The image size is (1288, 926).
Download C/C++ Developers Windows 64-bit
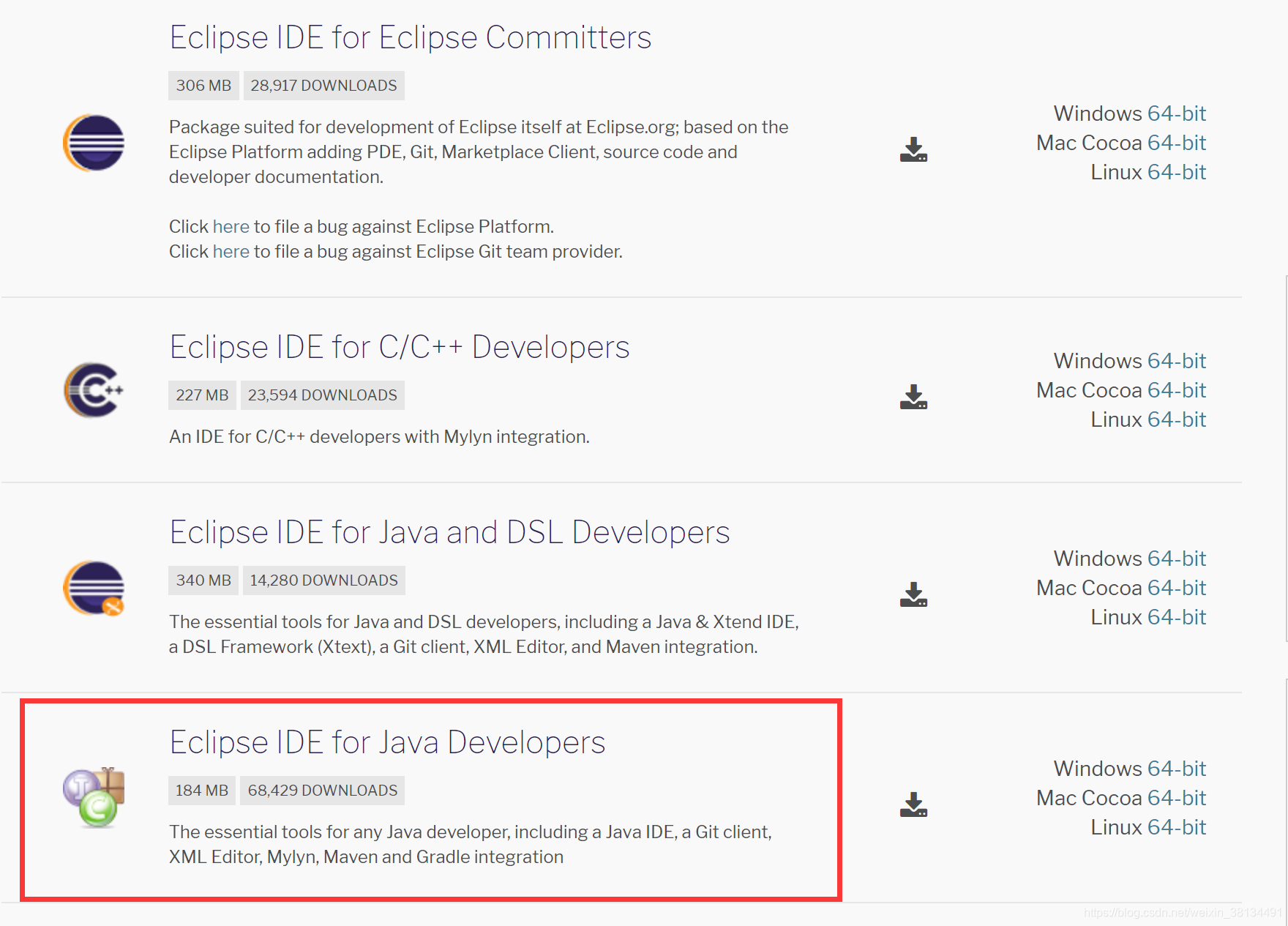click(1177, 361)
